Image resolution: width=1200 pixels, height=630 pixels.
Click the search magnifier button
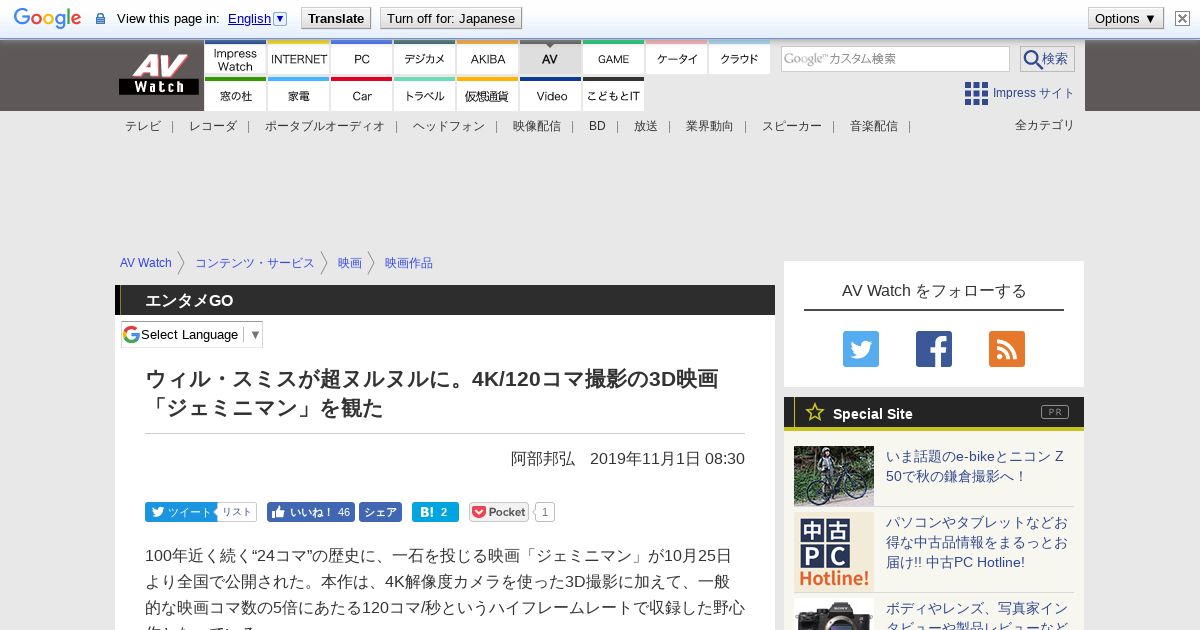click(x=1047, y=59)
